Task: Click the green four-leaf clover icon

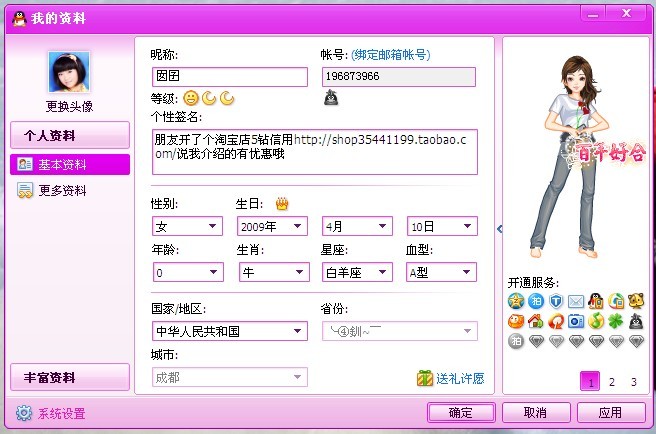Action: 616,321
